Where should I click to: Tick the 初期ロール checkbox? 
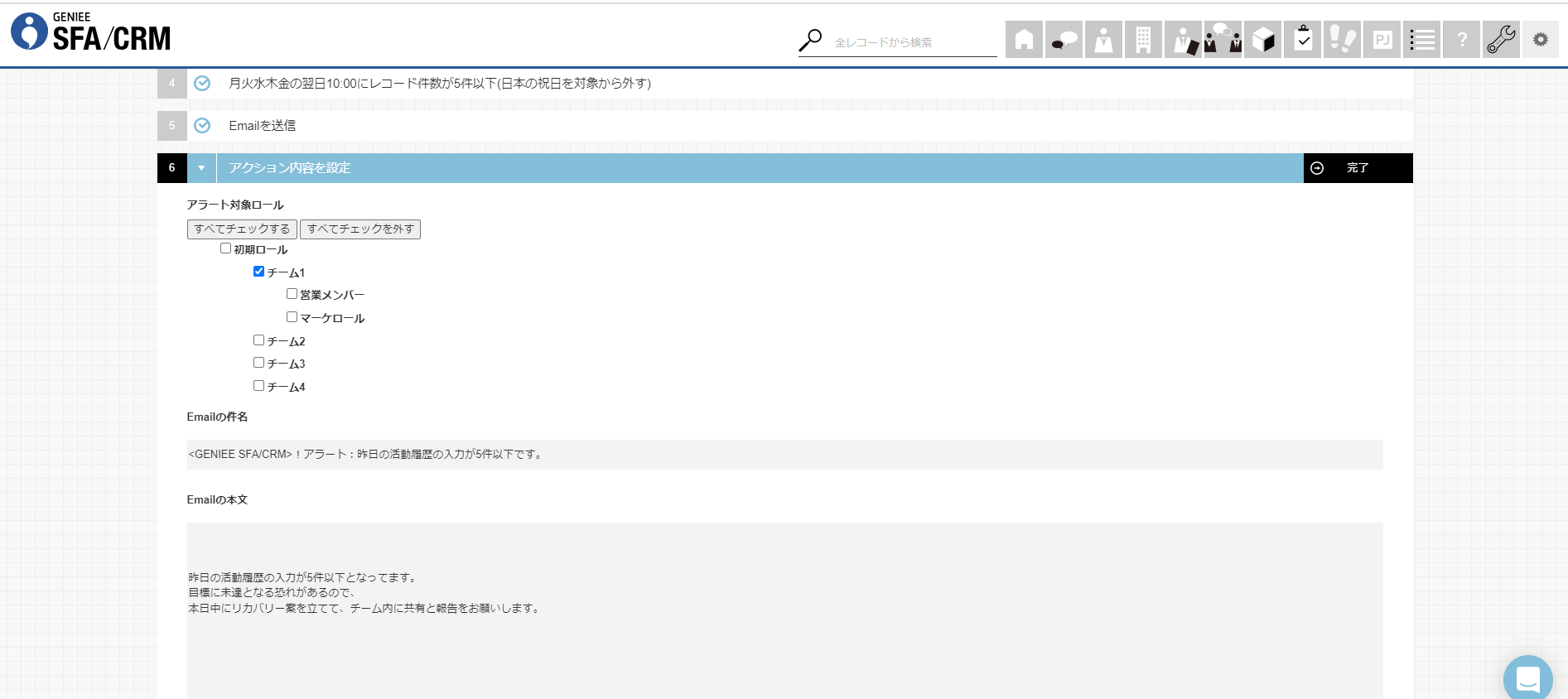pyautogui.click(x=226, y=248)
